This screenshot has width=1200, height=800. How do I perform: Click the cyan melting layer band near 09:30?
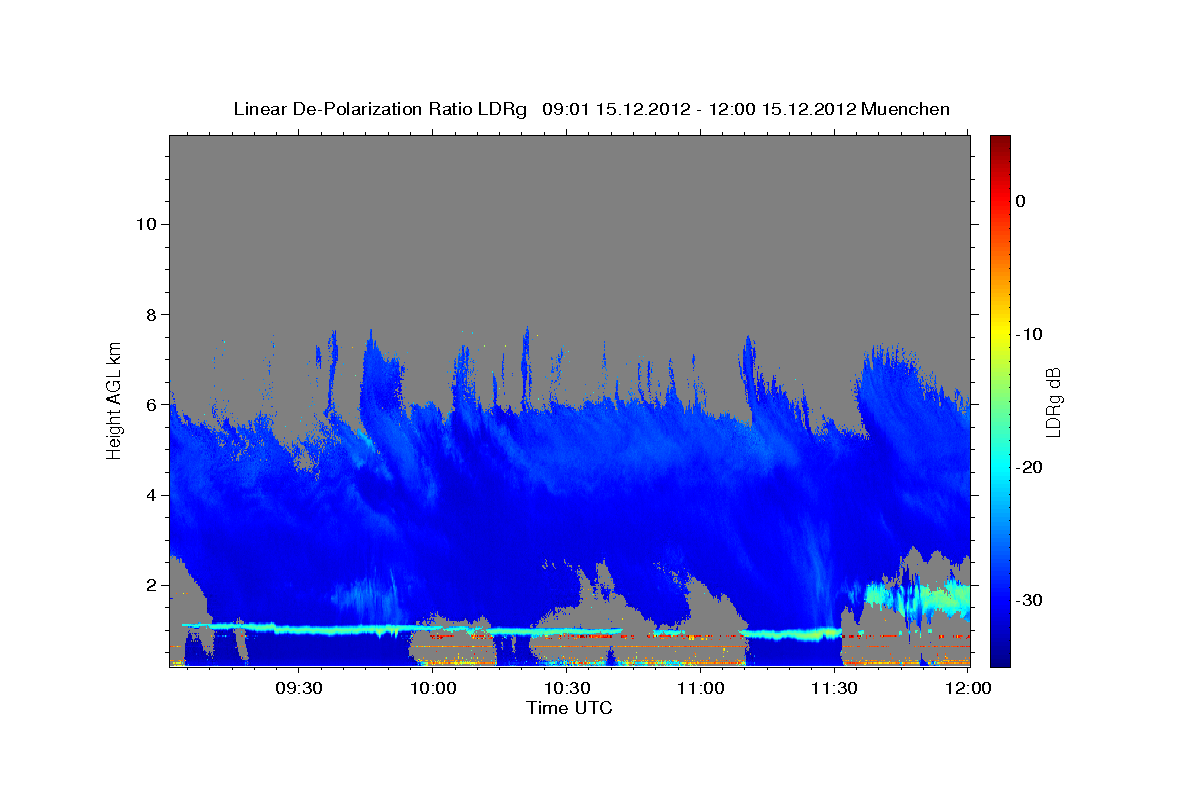(x=300, y=629)
